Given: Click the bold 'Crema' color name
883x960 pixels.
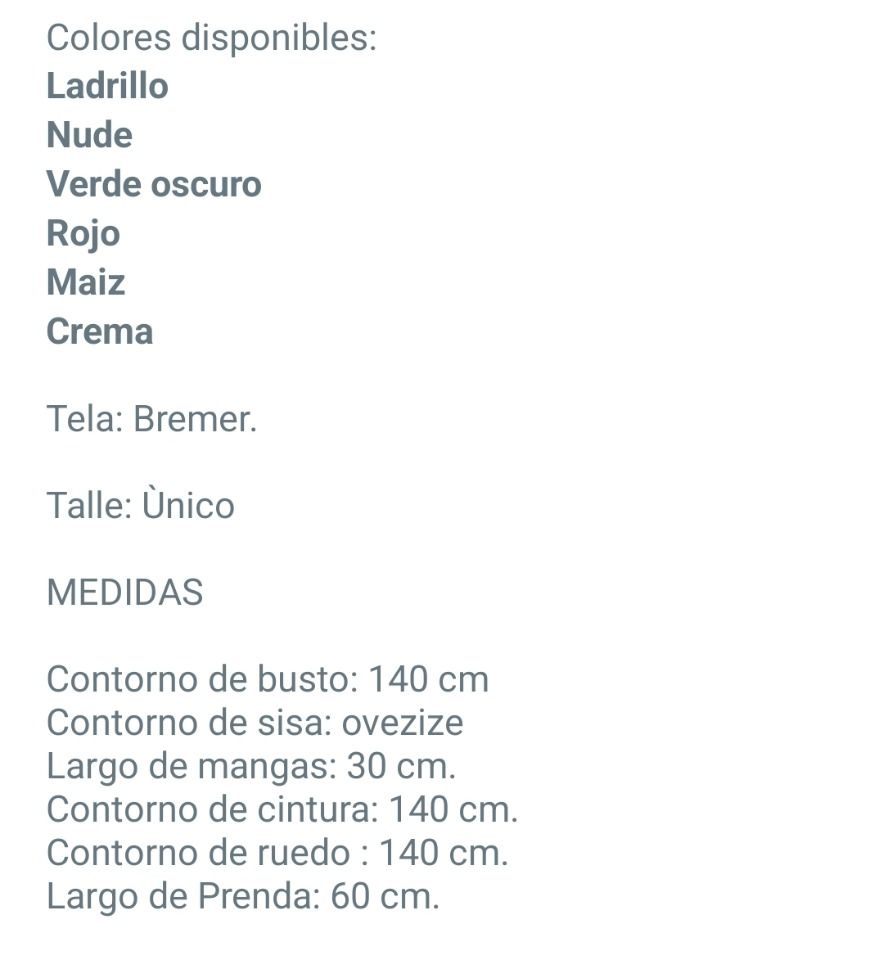Looking at the screenshot, I should pyautogui.click(x=100, y=331).
